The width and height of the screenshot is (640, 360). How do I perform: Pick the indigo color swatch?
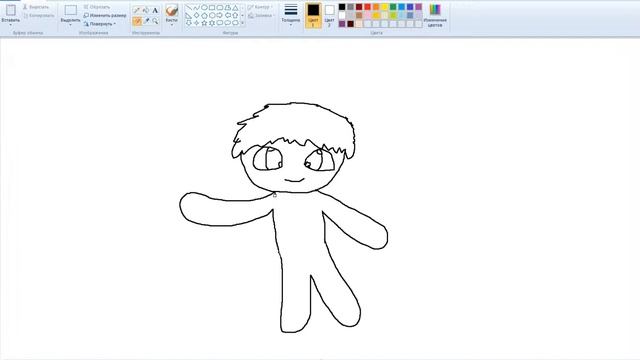click(x=410, y=7)
